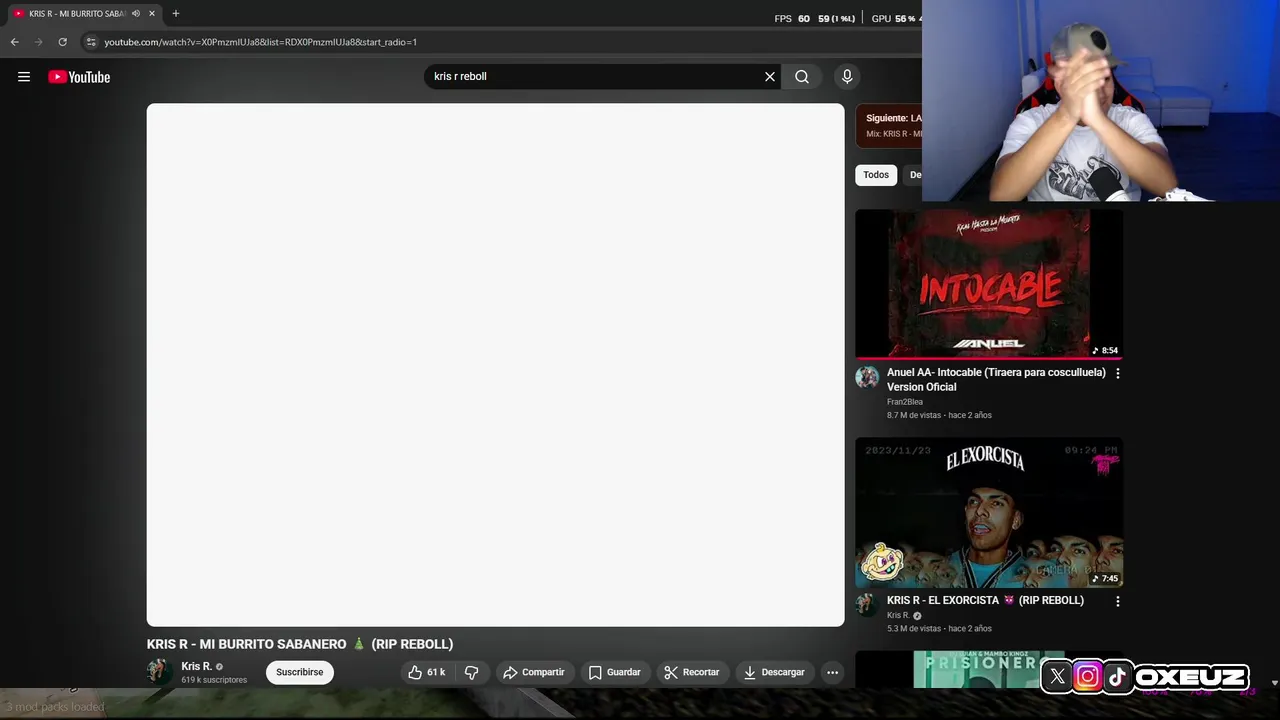Click the video title MI BURRITO SABANERO
The width and height of the screenshot is (1280, 720).
[x=300, y=644]
